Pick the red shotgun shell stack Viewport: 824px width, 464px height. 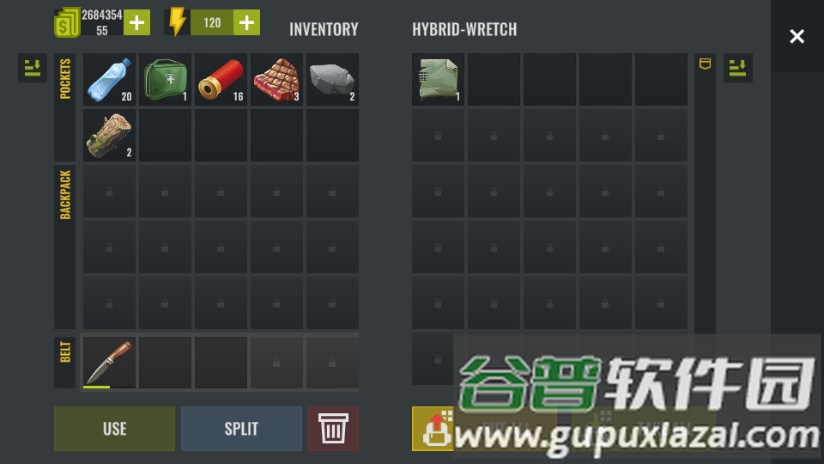coord(221,79)
